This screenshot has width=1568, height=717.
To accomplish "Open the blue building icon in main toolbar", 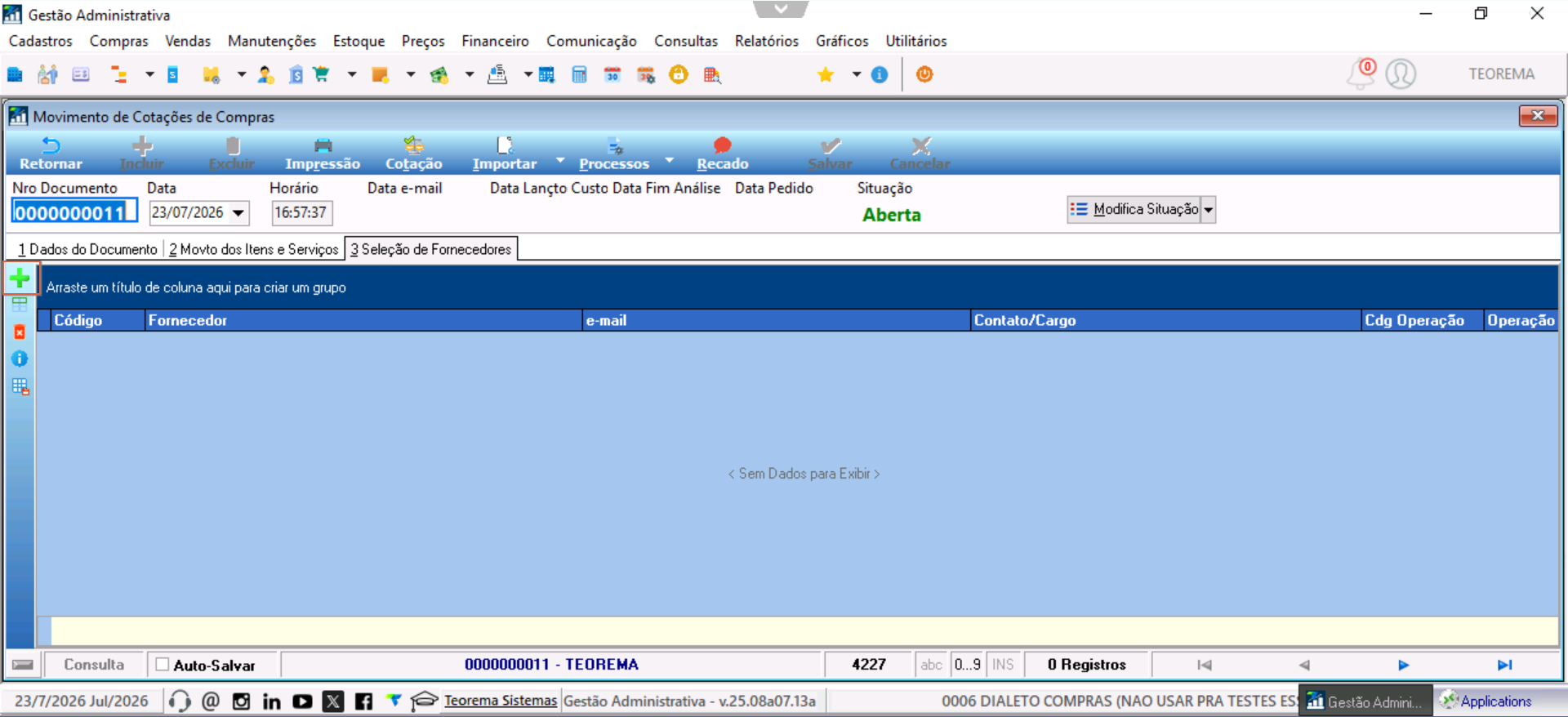I will click(15, 75).
